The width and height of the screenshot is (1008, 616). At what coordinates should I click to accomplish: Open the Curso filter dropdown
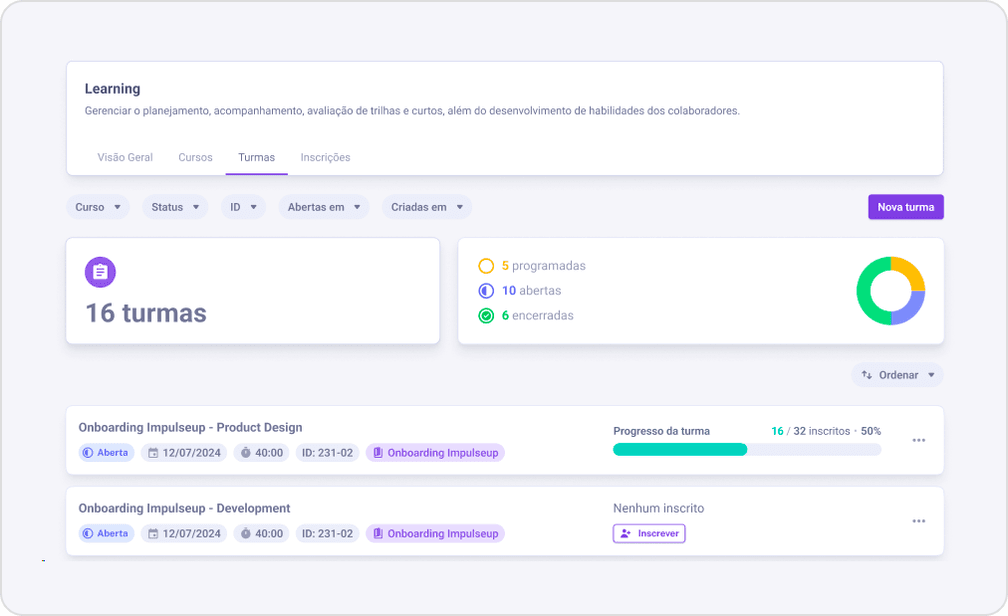(98, 207)
